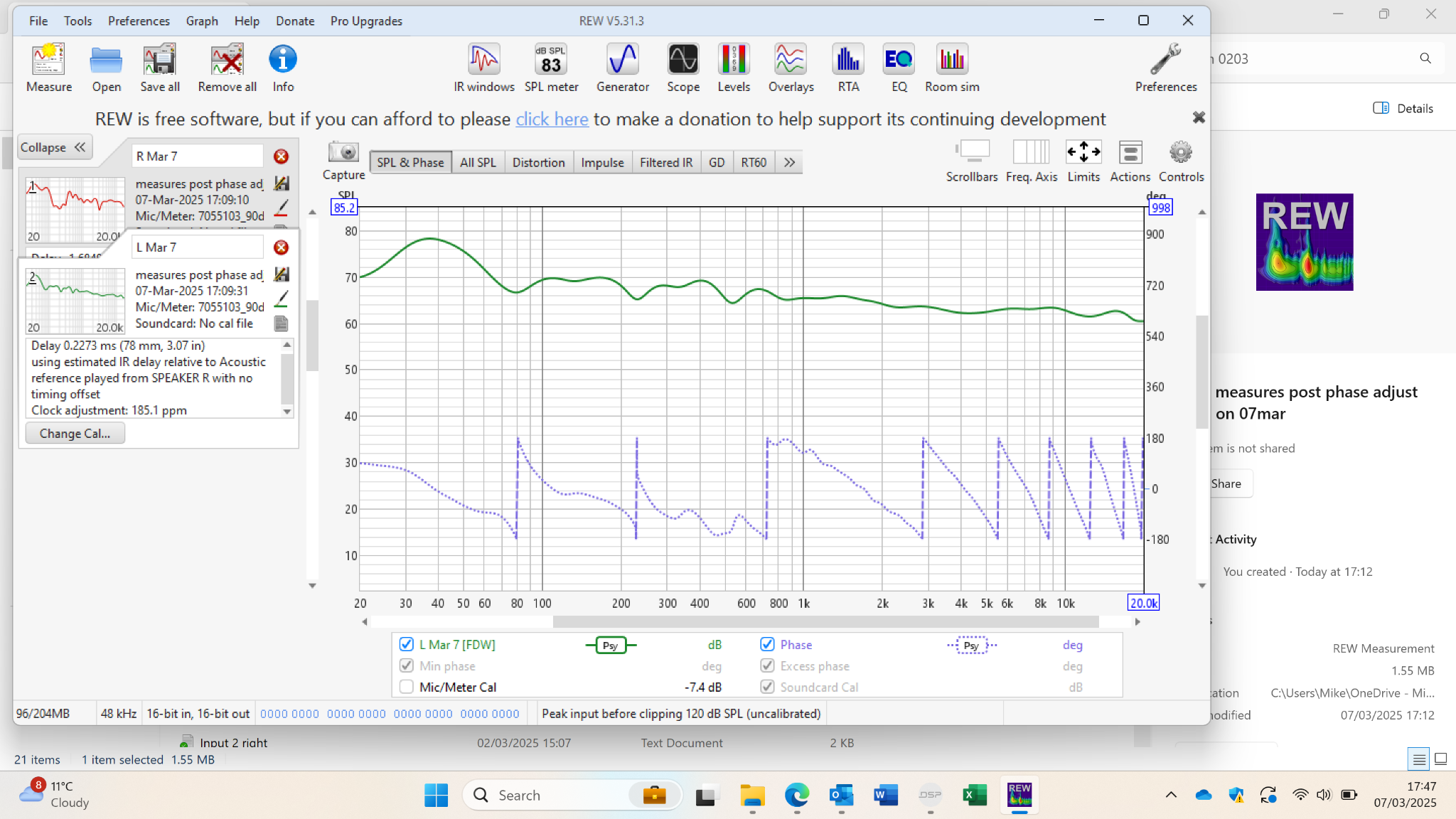Toggle Details pane in Explorer window
This screenshot has width=1456, height=819.
click(x=1403, y=108)
